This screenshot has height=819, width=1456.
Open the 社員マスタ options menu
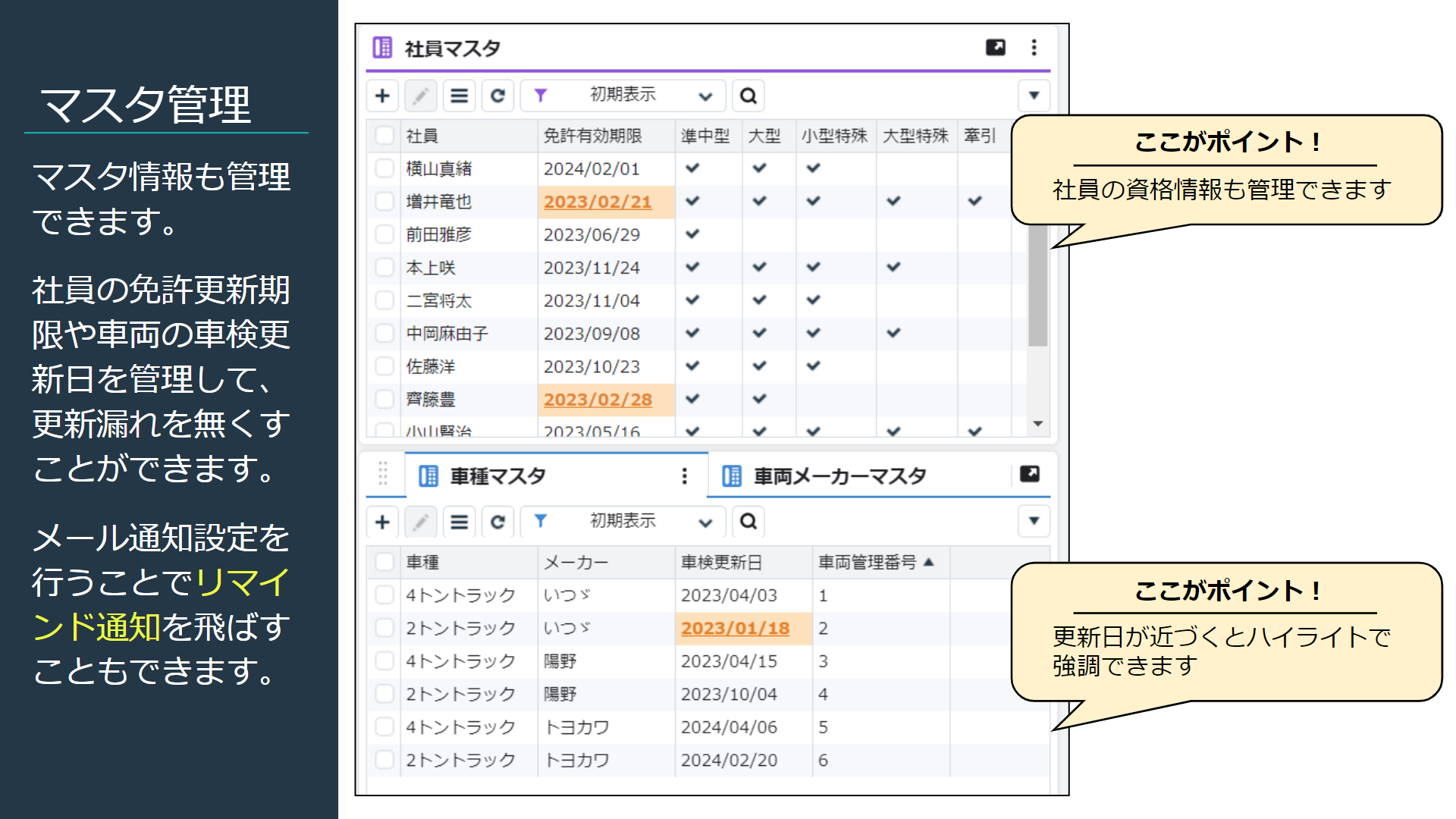1034,47
